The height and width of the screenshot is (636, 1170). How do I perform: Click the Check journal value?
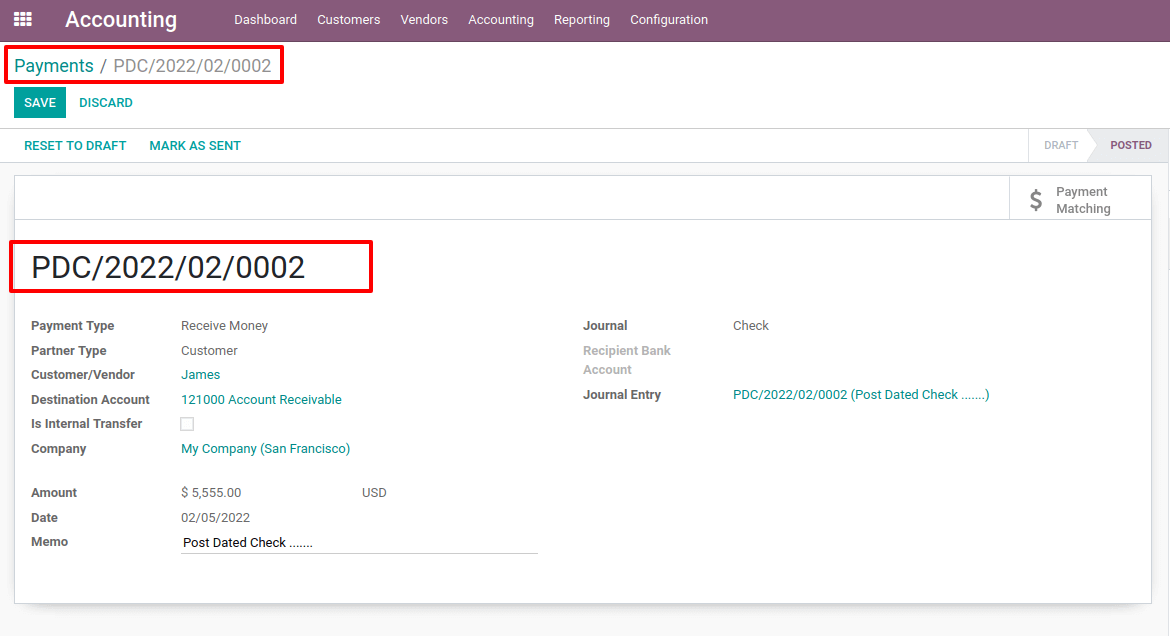click(x=751, y=325)
